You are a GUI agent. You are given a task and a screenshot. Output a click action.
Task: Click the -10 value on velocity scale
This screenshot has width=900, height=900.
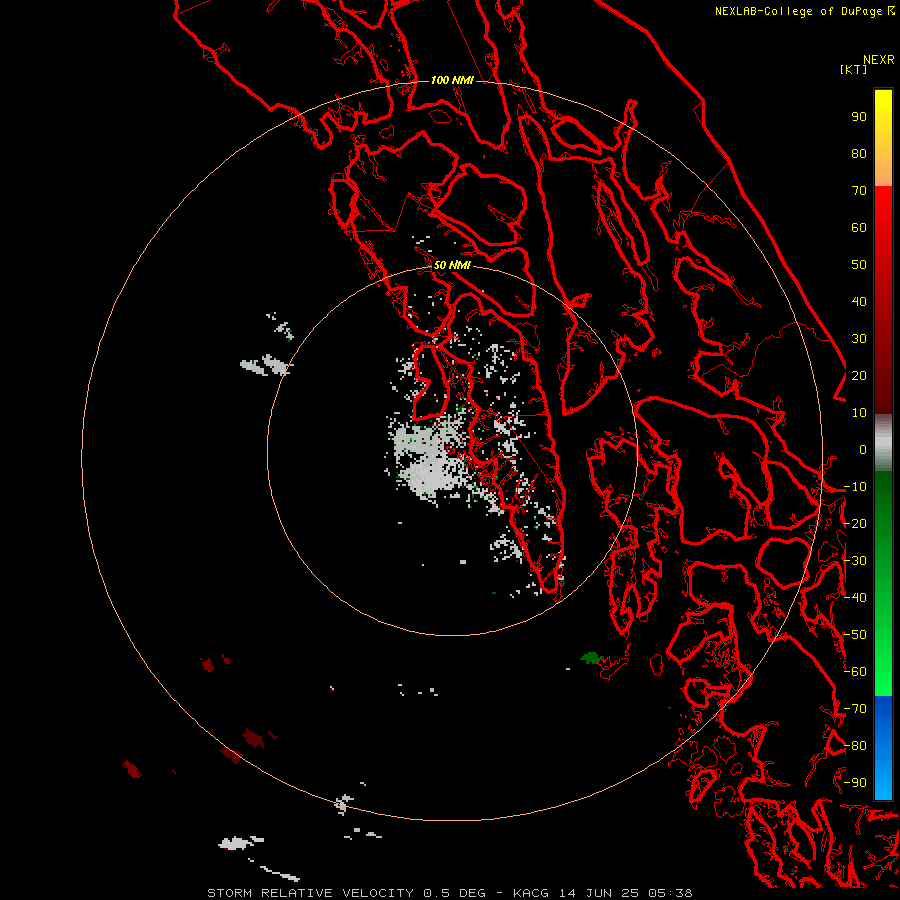click(855, 487)
